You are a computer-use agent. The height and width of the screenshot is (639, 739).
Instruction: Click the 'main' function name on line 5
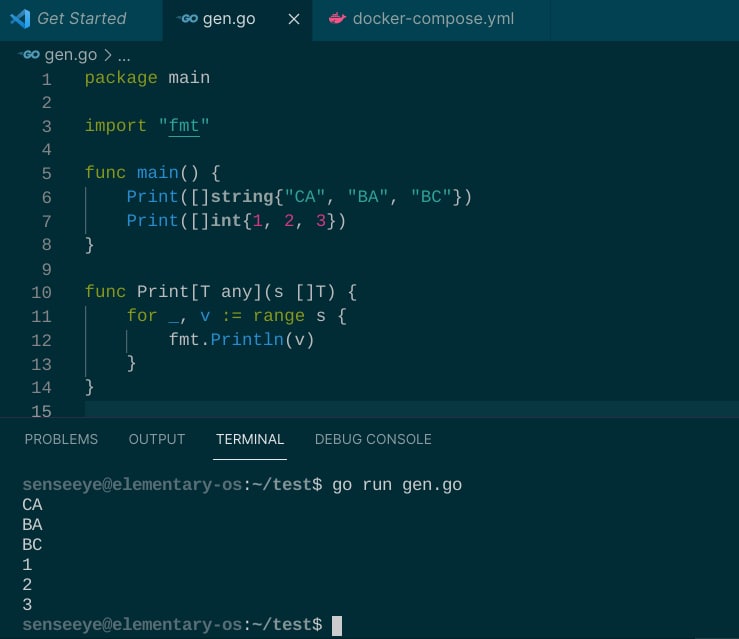(158, 173)
